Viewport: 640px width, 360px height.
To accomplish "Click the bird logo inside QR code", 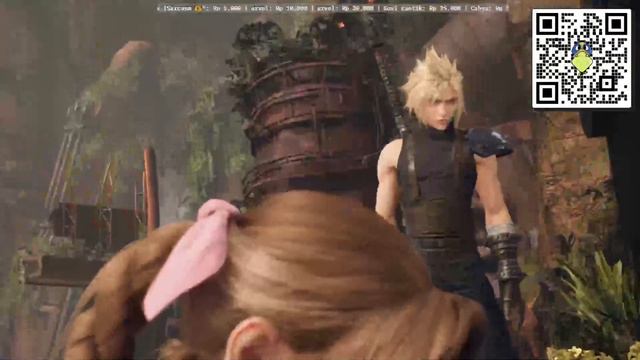I will point(582,57).
